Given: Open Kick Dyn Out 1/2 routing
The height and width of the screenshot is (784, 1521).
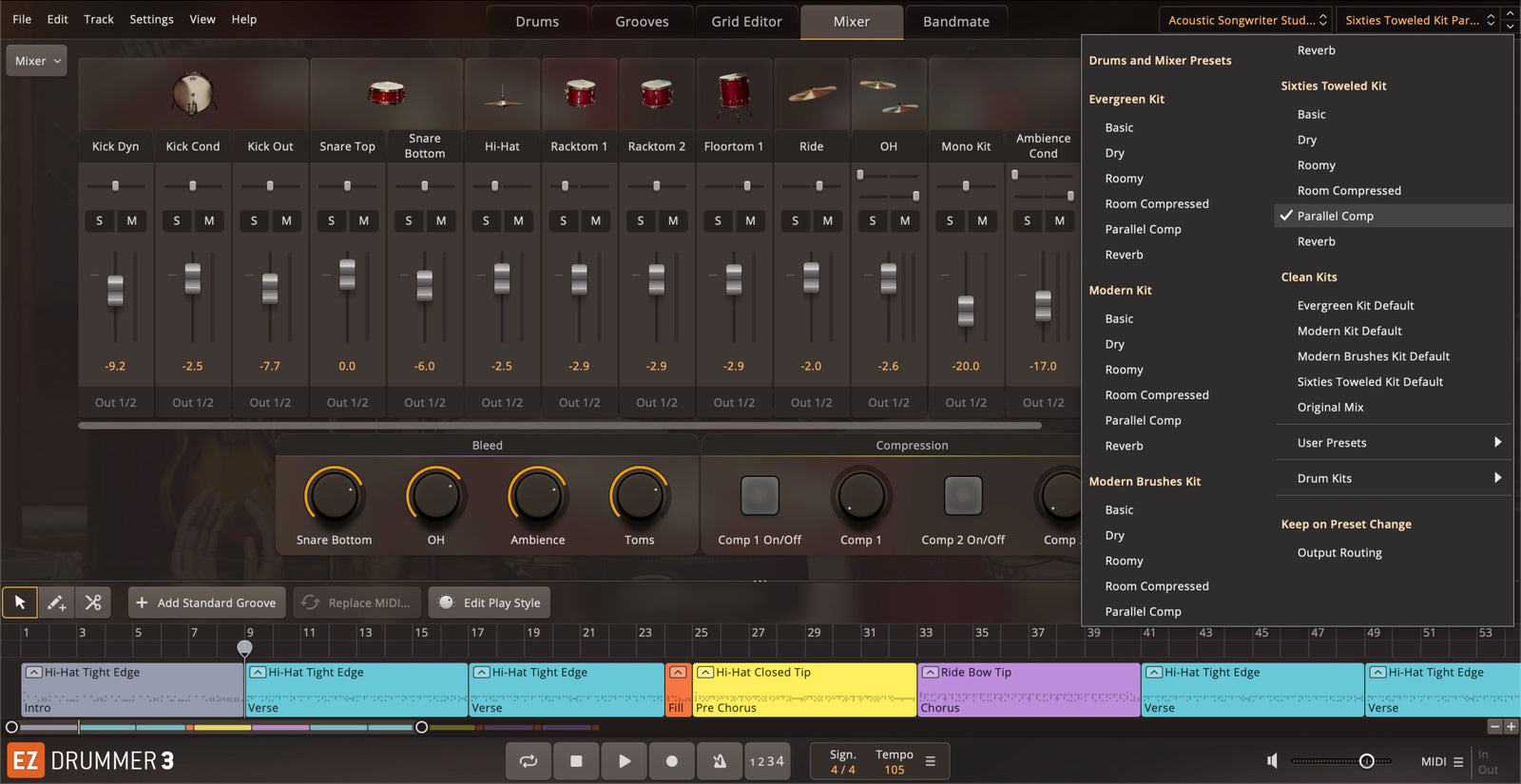Looking at the screenshot, I should point(116,403).
